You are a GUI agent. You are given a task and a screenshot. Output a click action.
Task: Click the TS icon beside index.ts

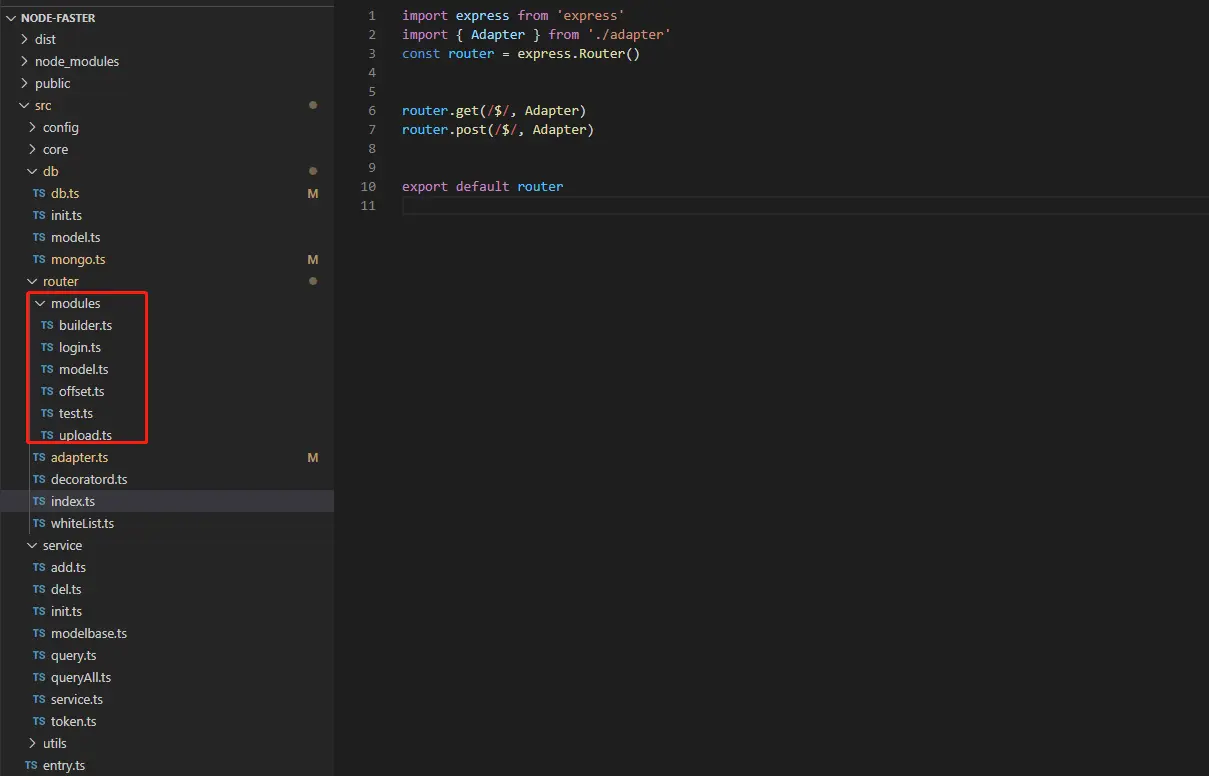39,501
